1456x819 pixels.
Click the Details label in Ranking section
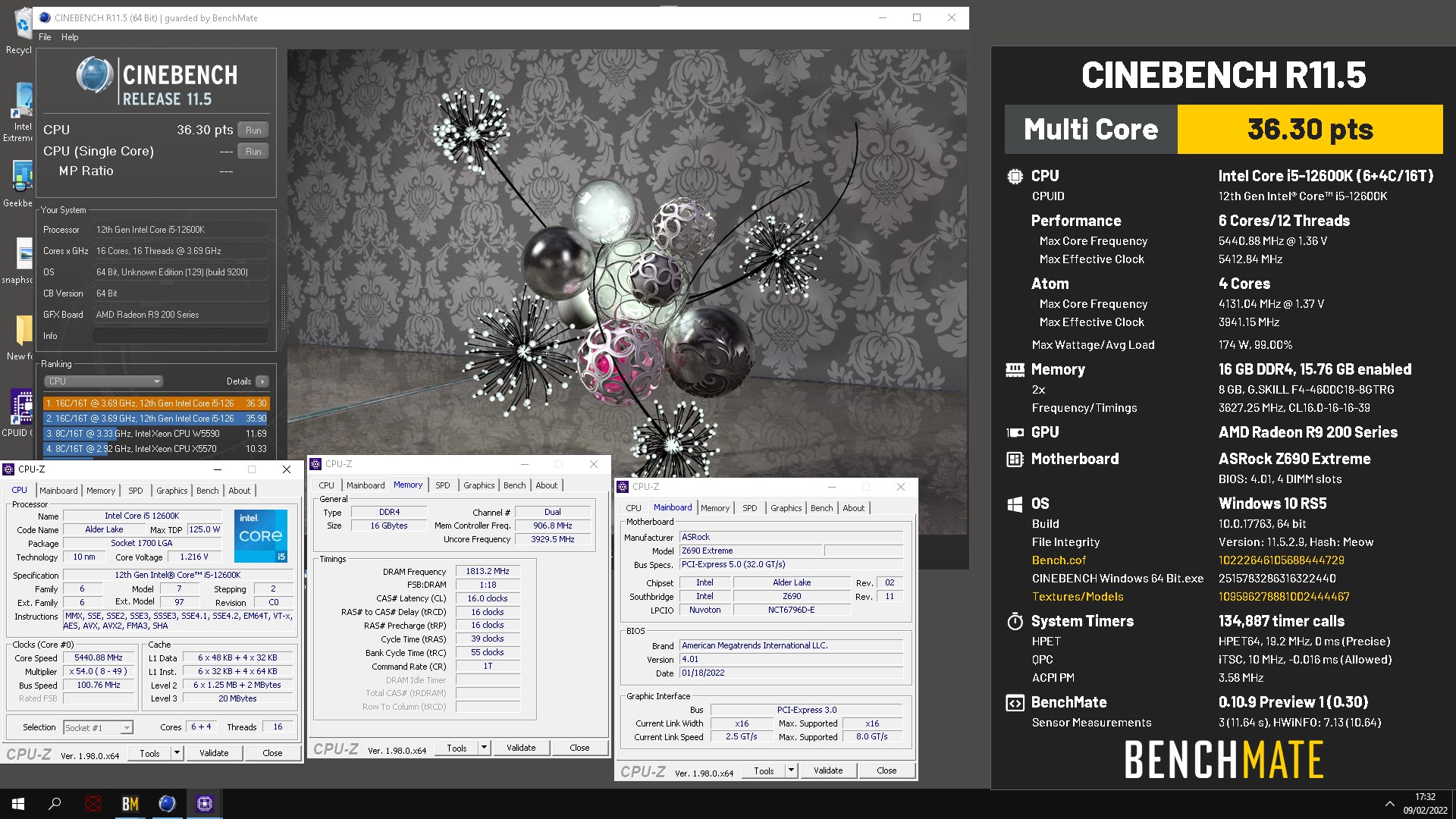[x=239, y=381]
